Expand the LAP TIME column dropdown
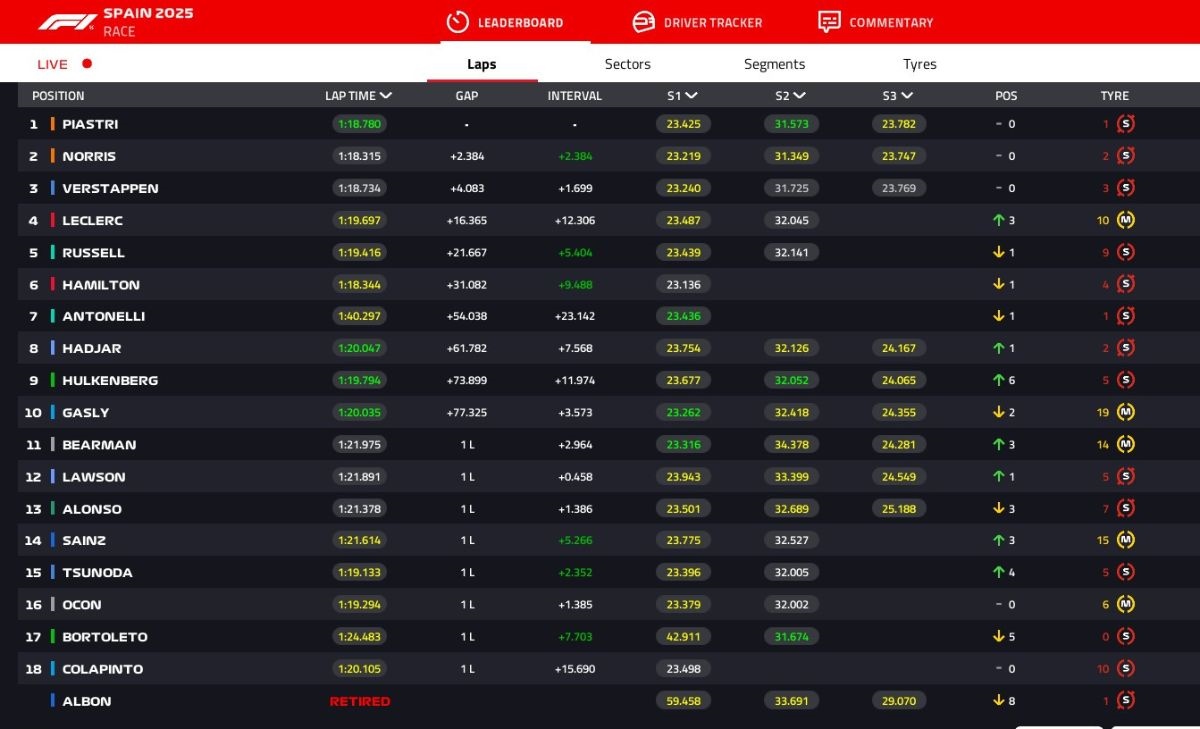Viewport: 1200px width, 729px height. coord(386,96)
